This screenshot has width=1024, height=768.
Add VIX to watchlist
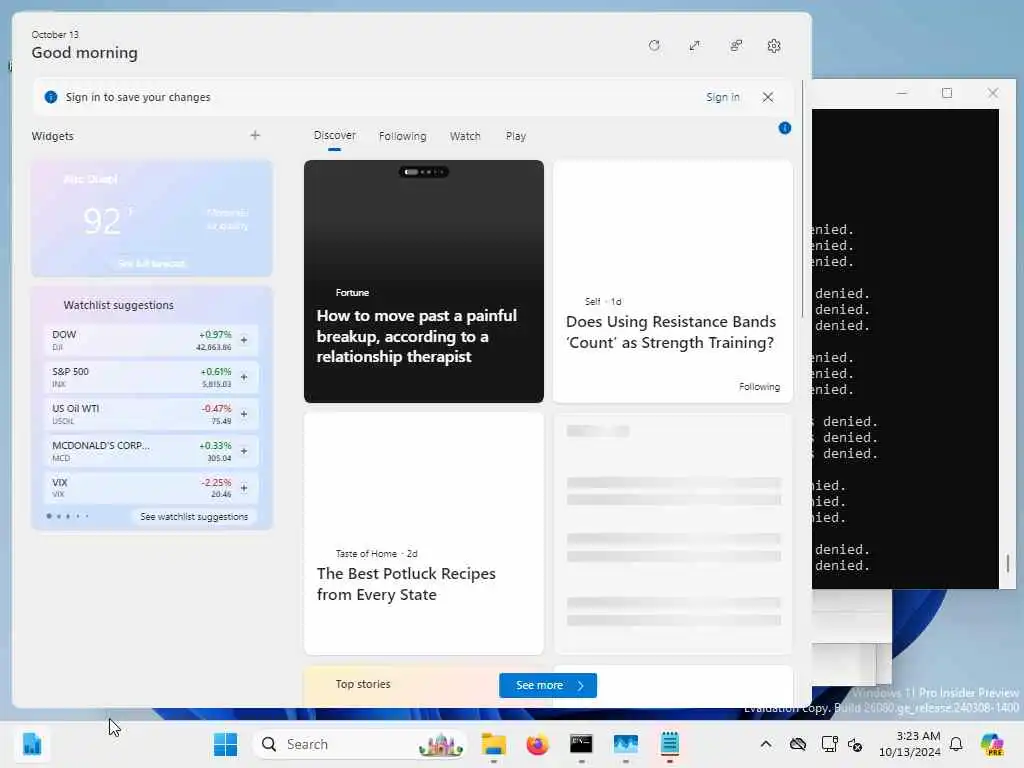[x=244, y=488]
